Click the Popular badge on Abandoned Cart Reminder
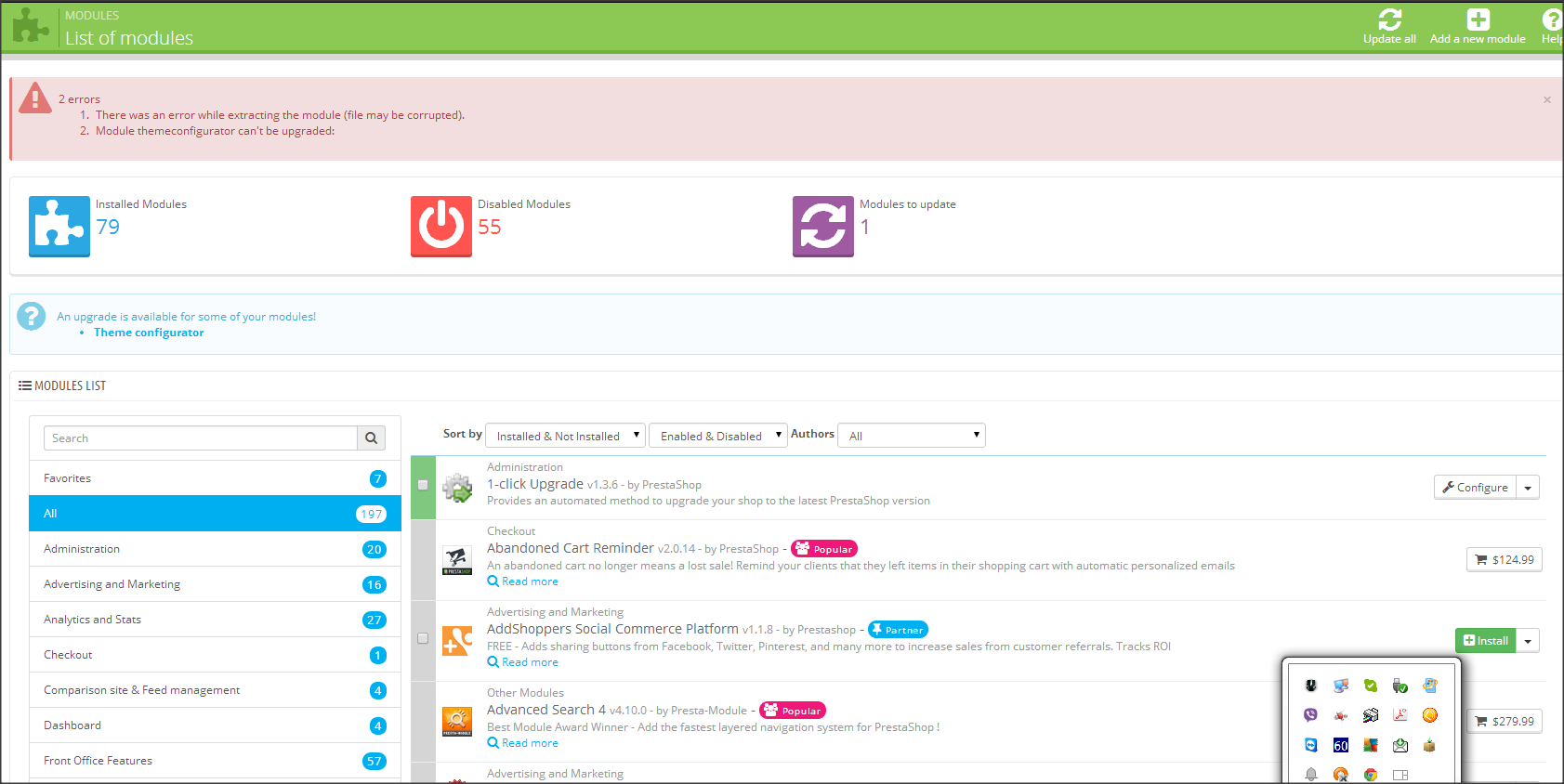The height and width of the screenshot is (784, 1564). pyautogui.click(x=824, y=549)
